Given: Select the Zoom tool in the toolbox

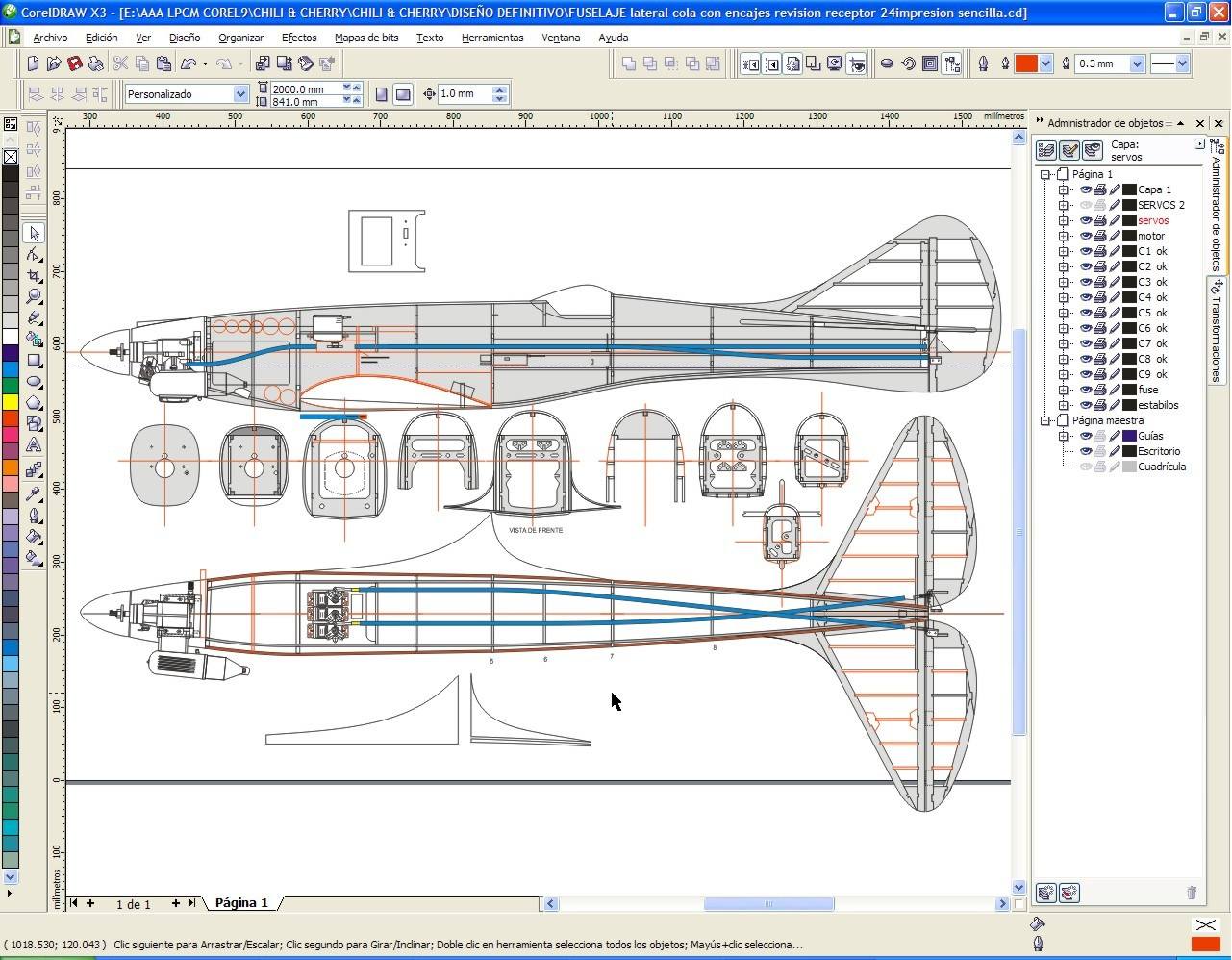Looking at the screenshot, I should 35,296.
